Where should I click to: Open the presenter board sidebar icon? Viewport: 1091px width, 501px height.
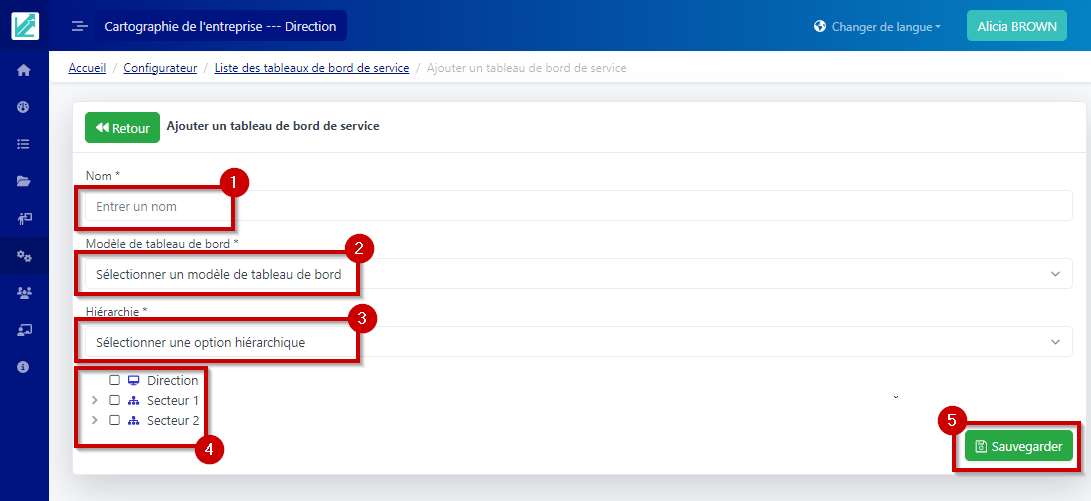24,218
